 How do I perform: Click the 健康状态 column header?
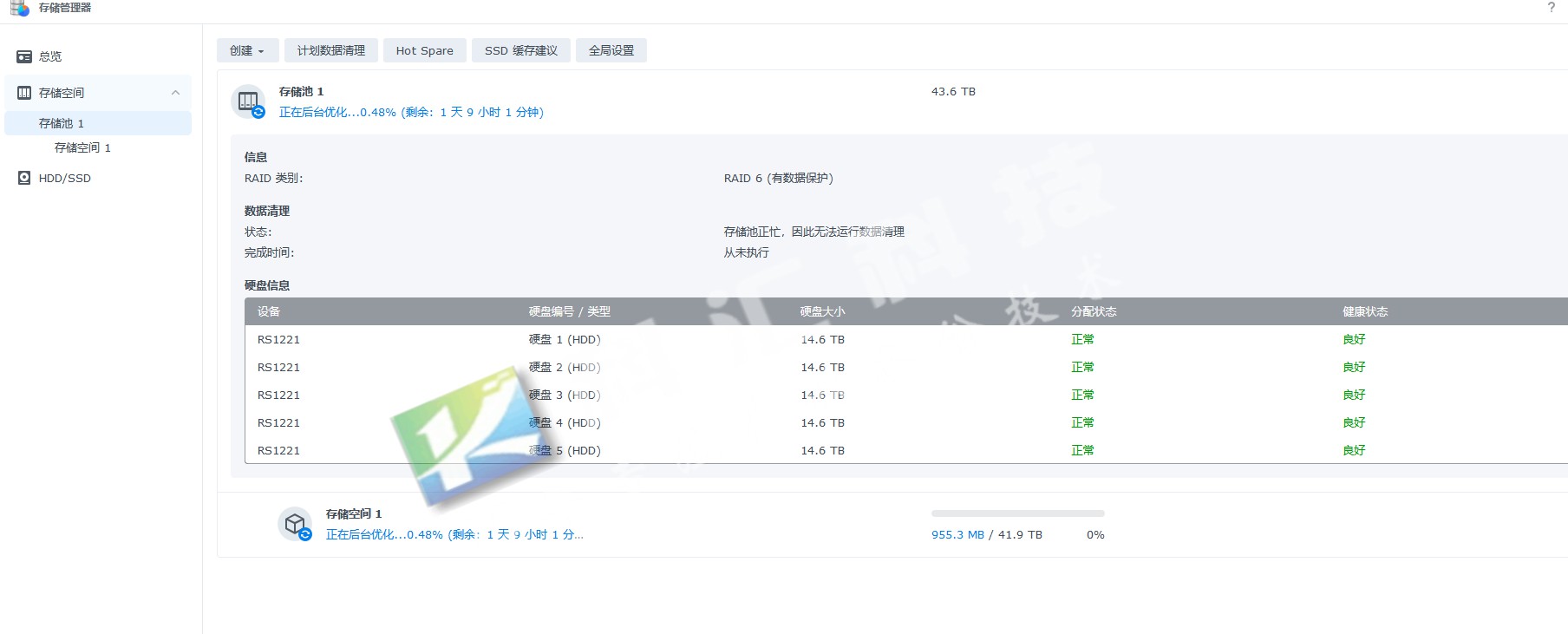click(x=1365, y=311)
